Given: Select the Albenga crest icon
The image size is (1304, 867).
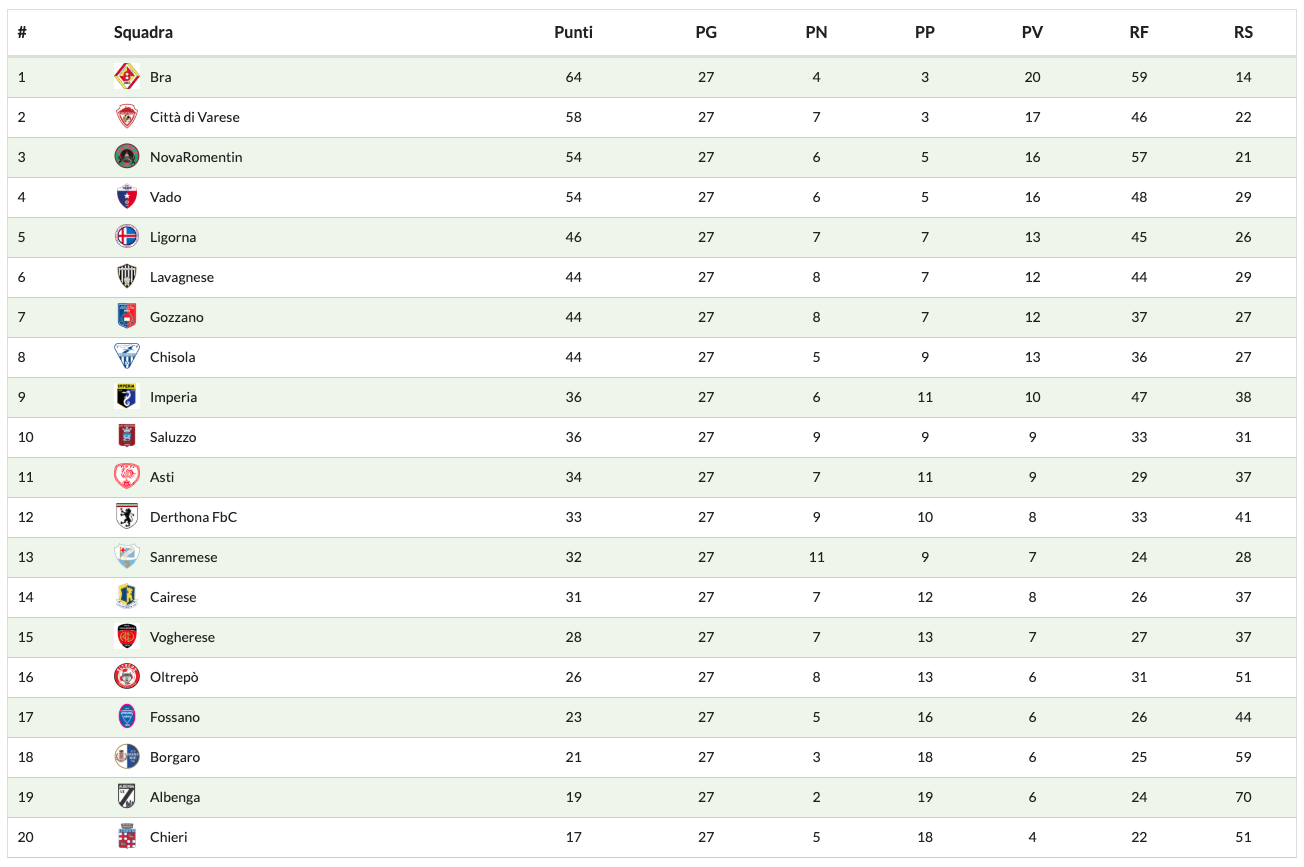Looking at the screenshot, I should 126,797.
